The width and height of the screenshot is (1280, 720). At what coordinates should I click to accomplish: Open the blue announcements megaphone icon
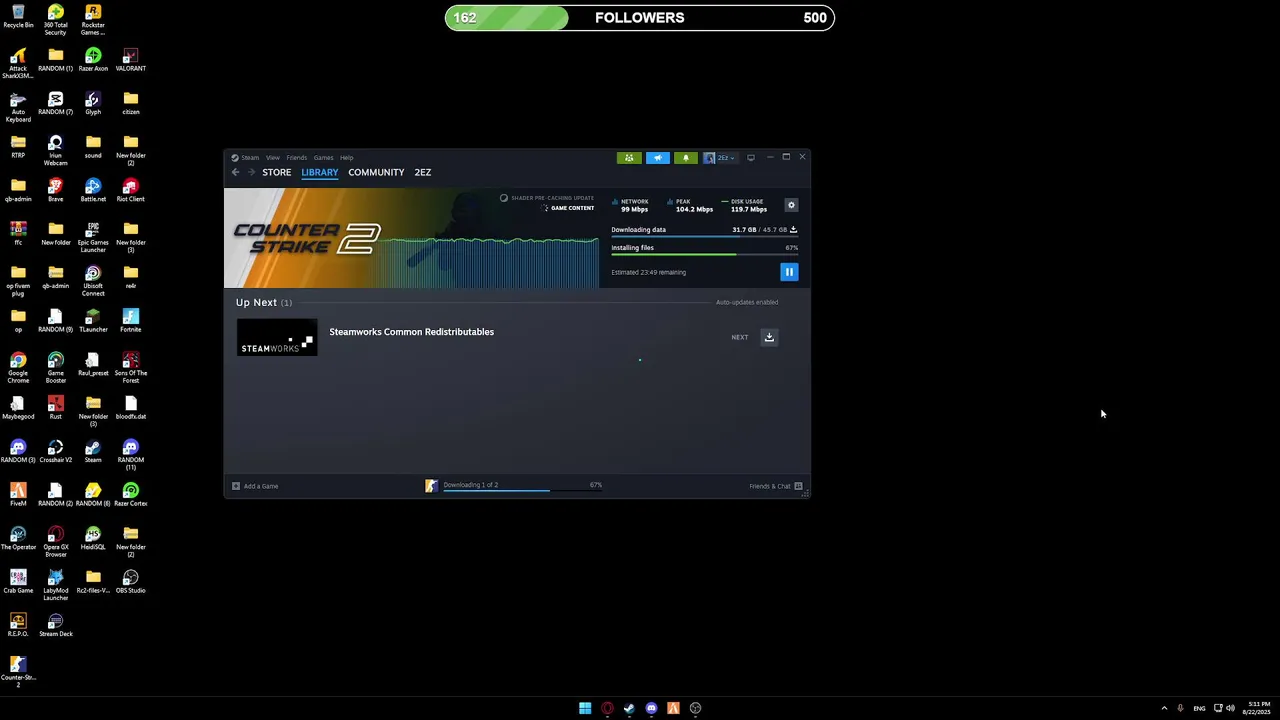(657, 158)
